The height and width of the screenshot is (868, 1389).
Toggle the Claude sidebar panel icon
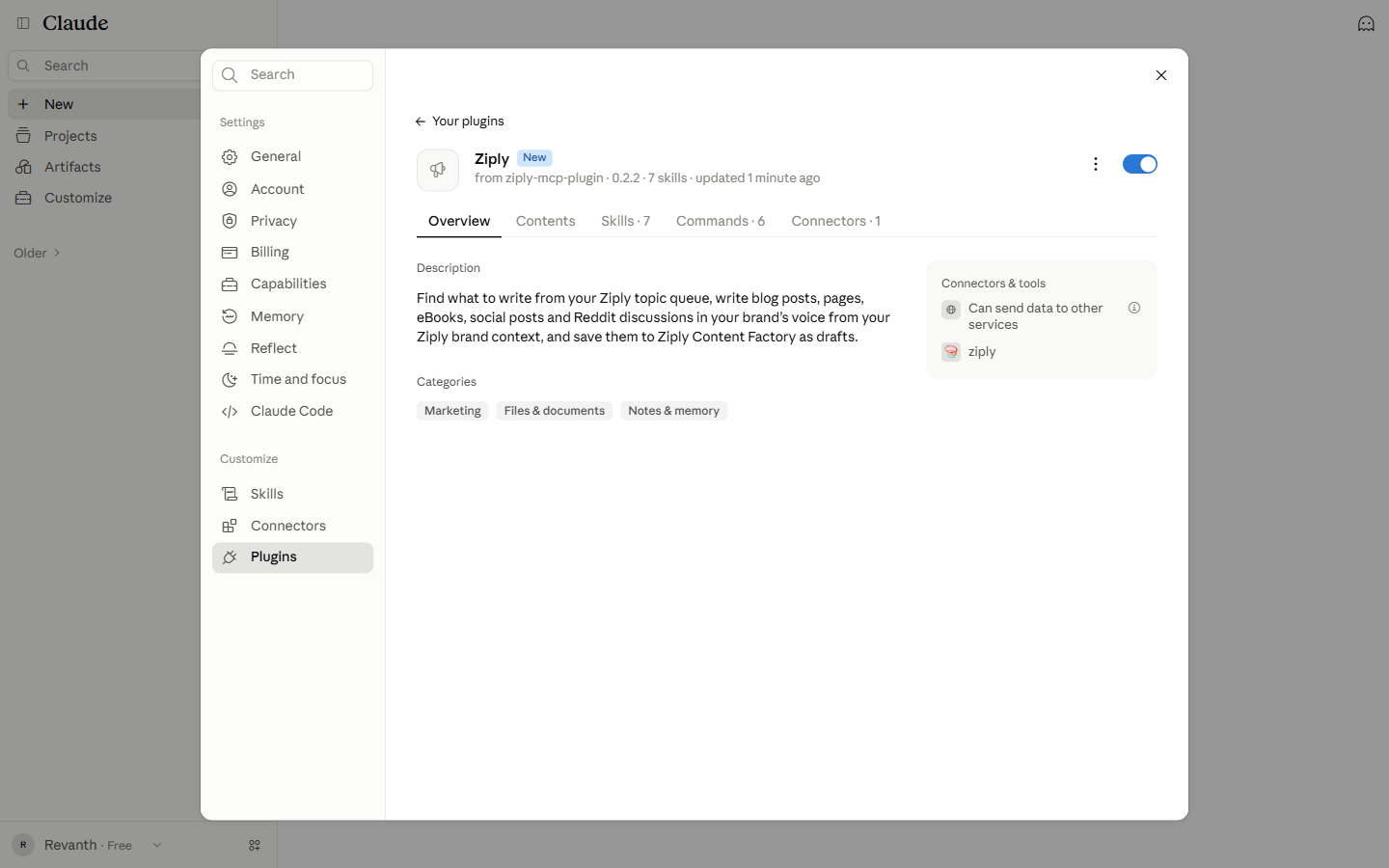coord(23,23)
